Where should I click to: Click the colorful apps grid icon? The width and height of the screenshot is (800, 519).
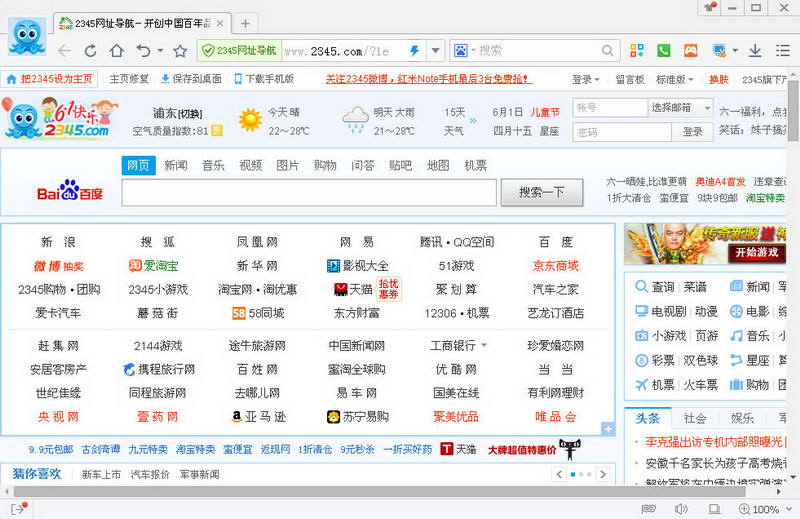636,51
